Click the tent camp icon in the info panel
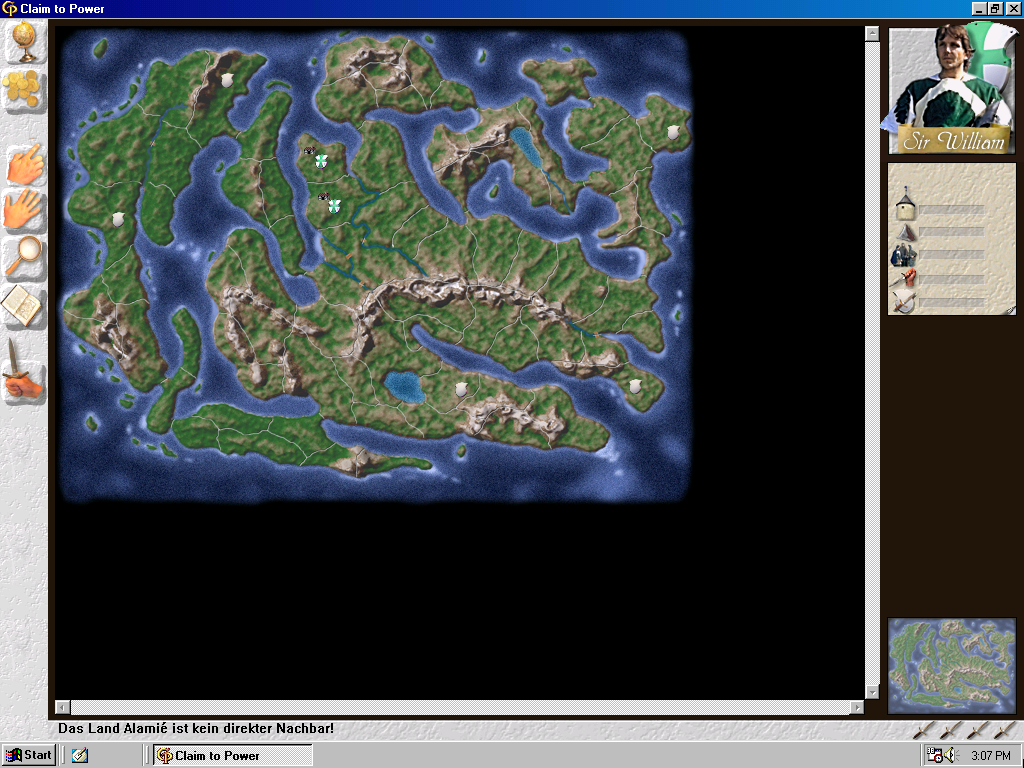 click(x=905, y=232)
